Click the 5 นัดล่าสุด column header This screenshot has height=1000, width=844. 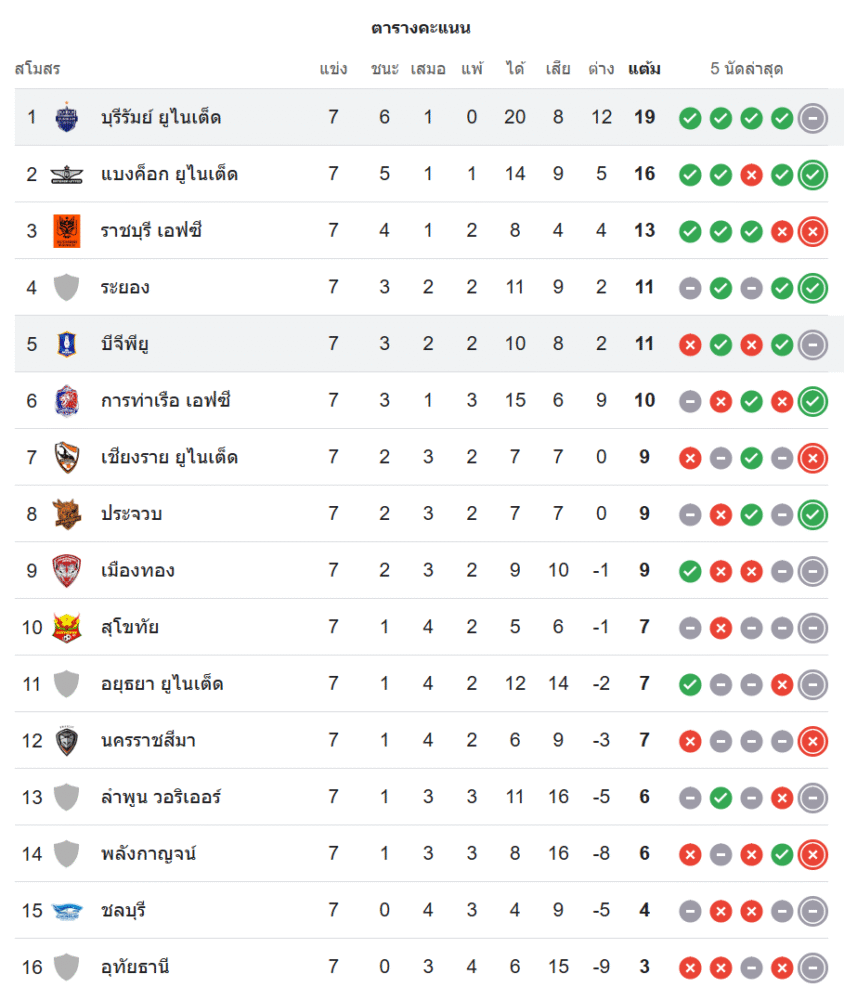coord(746,69)
